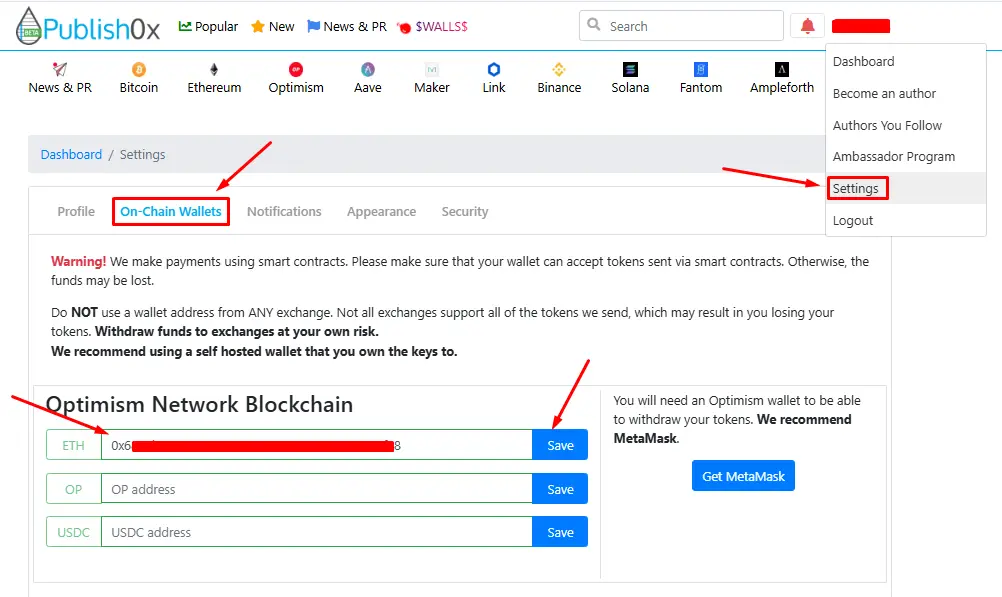Switch to the Notifications tab
Image resolution: width=1002 pixels, height=597 pixels.
tap(284, 212)
